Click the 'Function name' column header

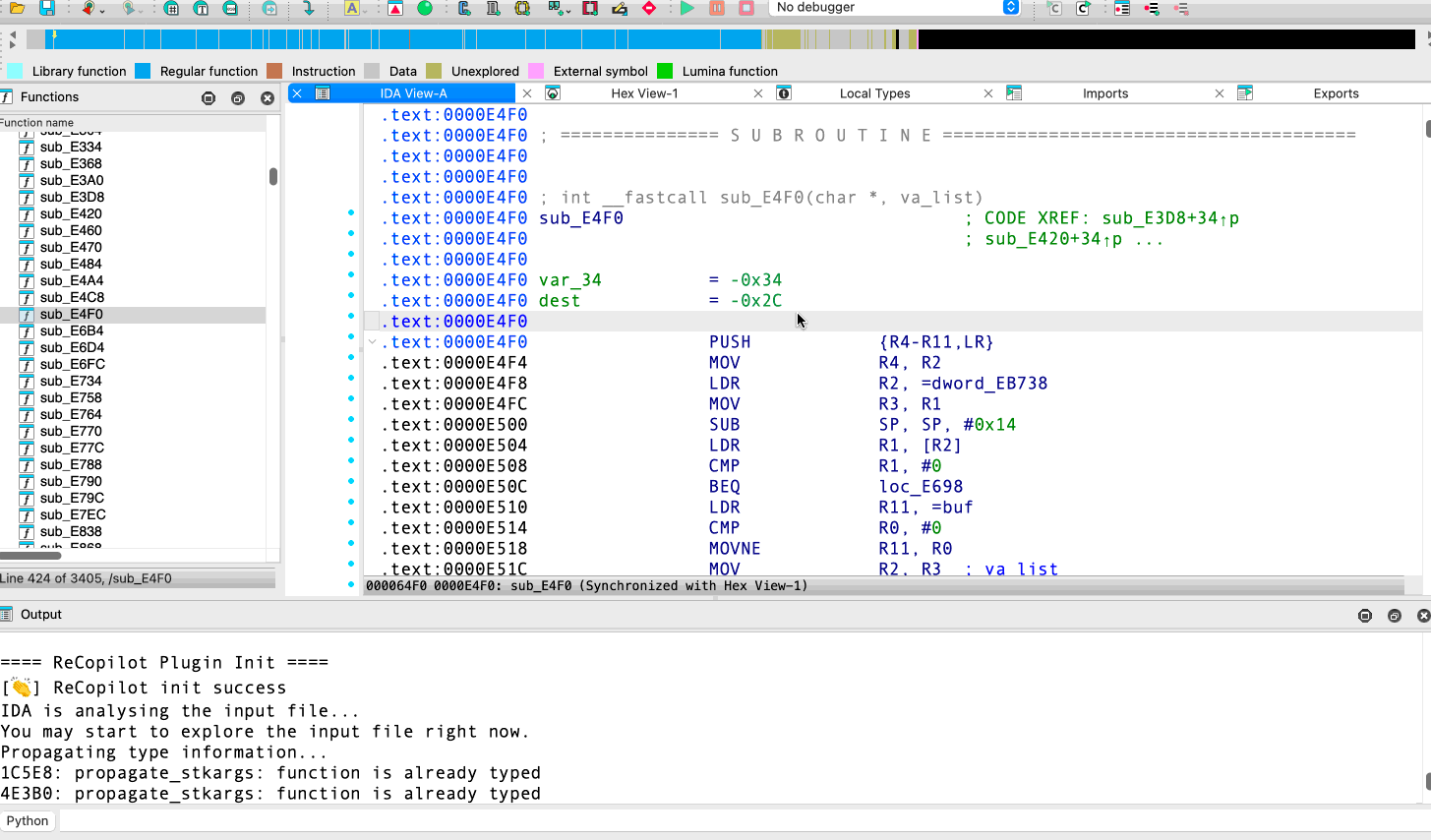(x=133, y=123)
